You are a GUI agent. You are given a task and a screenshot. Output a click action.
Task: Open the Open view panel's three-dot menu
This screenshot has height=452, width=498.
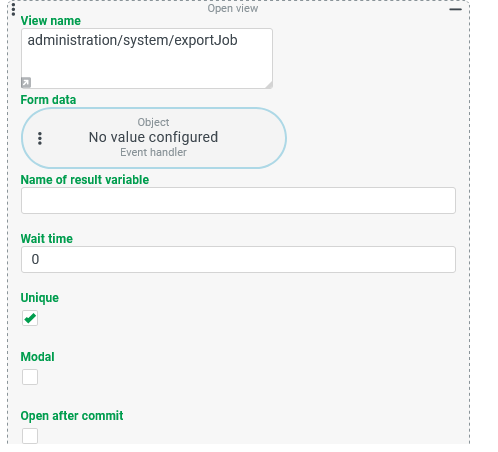[x=13, y=9]
